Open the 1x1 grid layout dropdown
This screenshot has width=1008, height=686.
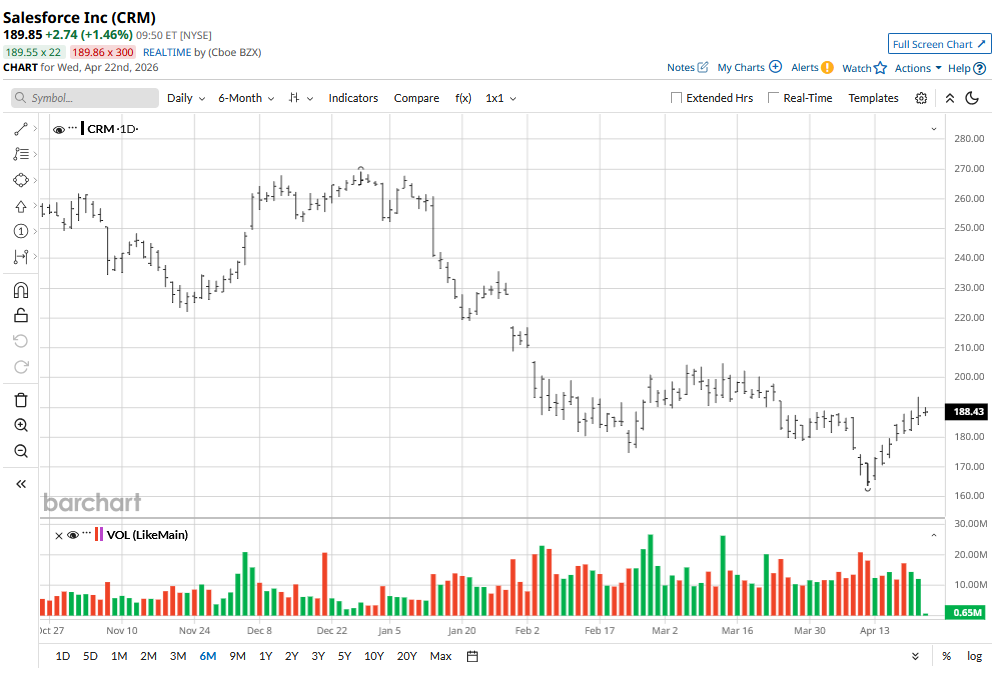click(501, 98)
